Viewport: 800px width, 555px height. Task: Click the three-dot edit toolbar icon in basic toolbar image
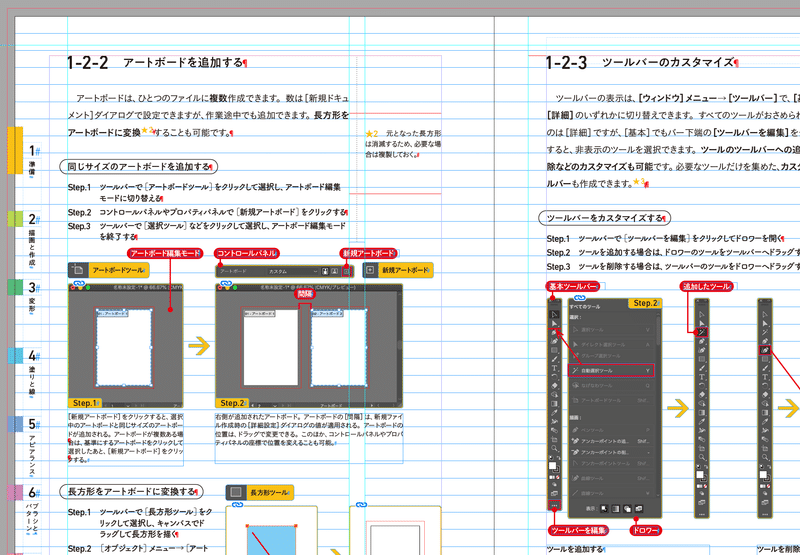(554, 506)
